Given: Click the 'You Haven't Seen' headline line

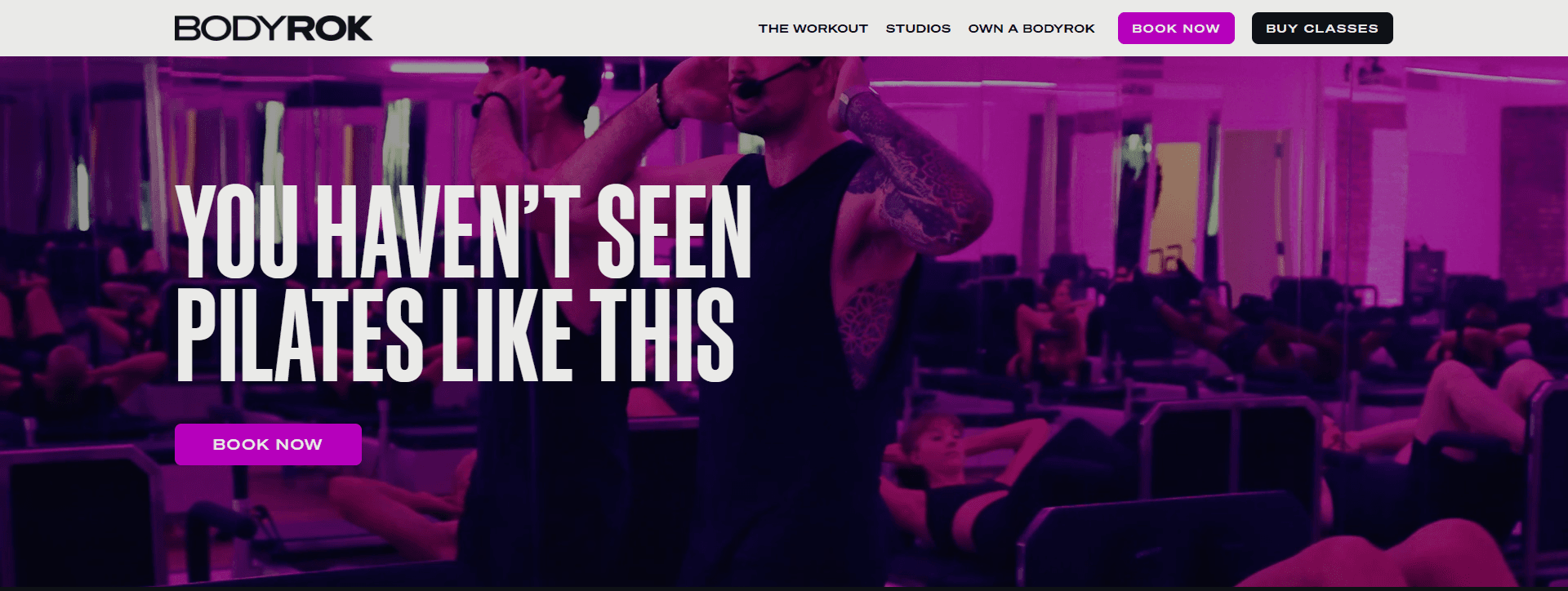Looking at the screenshot, I should 463,232.
